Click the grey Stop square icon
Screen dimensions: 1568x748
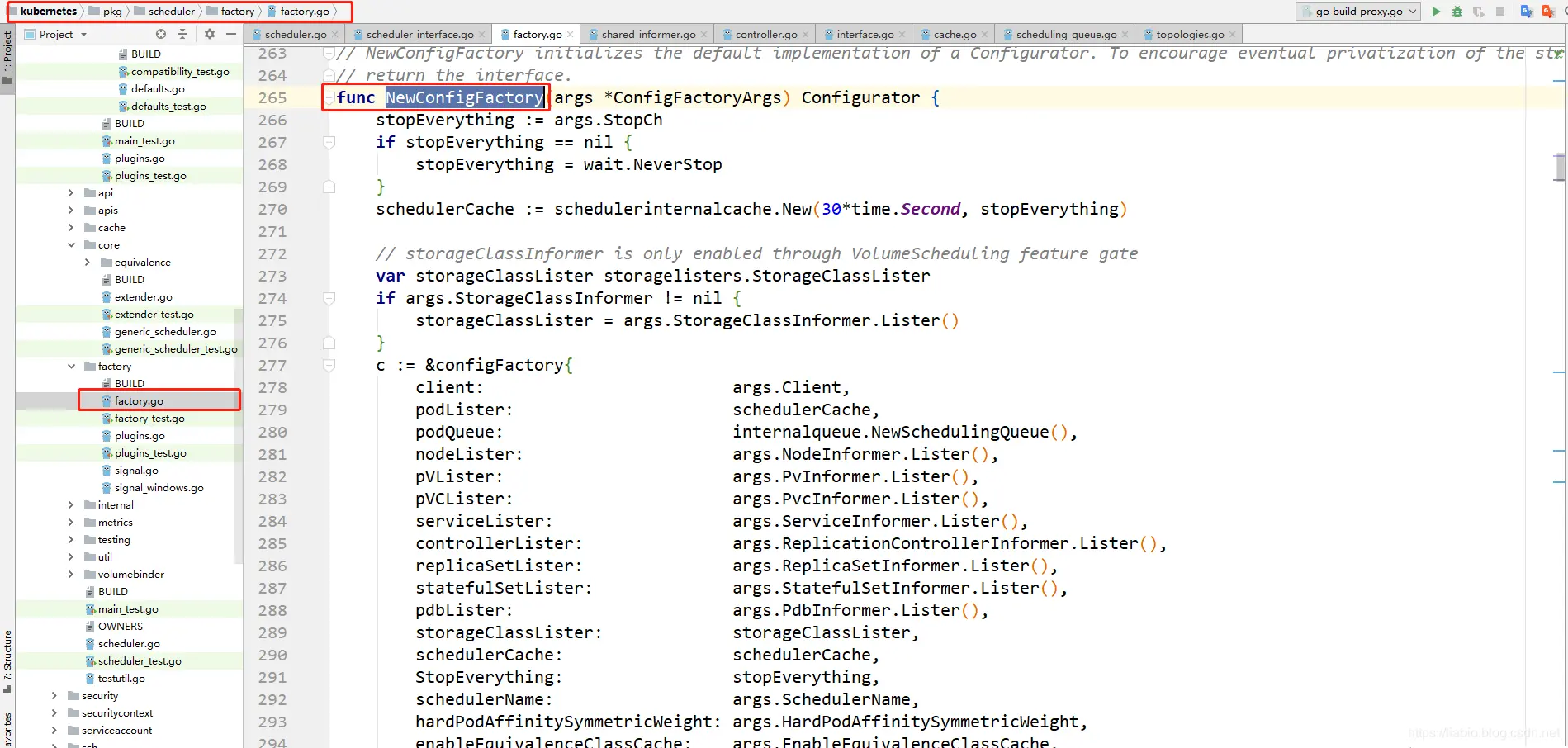(x=1500, y=12)
